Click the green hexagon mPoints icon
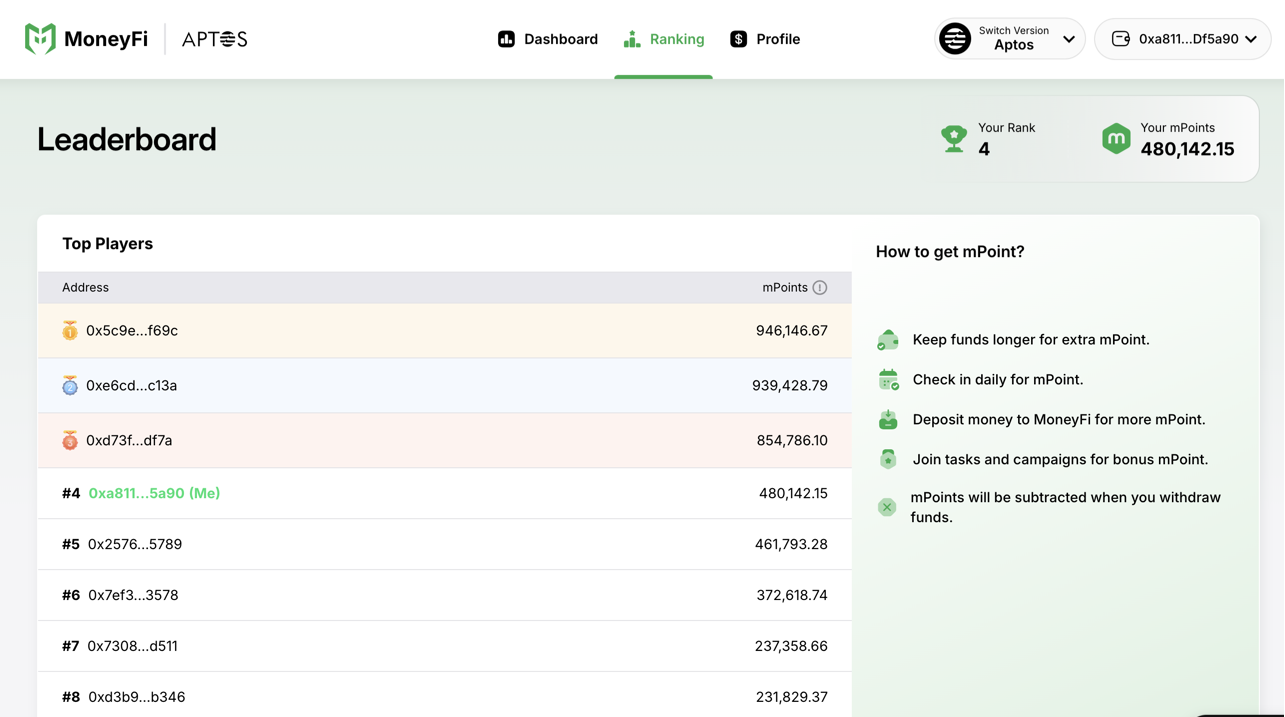The height and width of the screenshot is (717, 1285). pyautogui.click(x=1116, y=139)
